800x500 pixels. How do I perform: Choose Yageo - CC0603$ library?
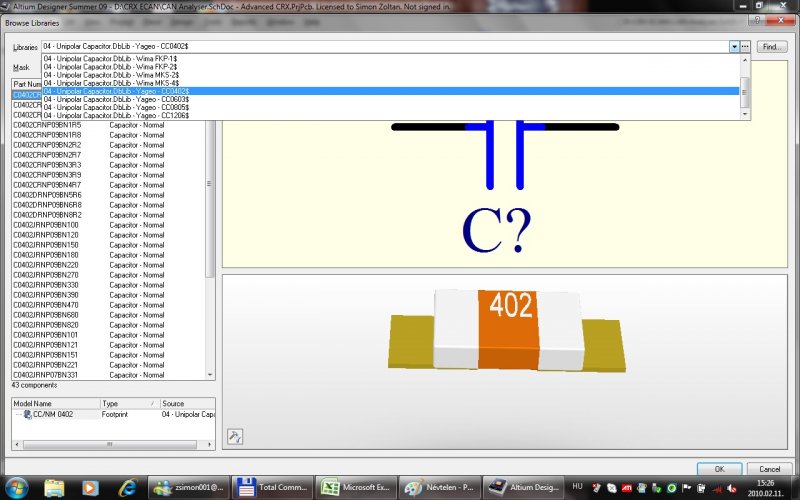point(391,99)
